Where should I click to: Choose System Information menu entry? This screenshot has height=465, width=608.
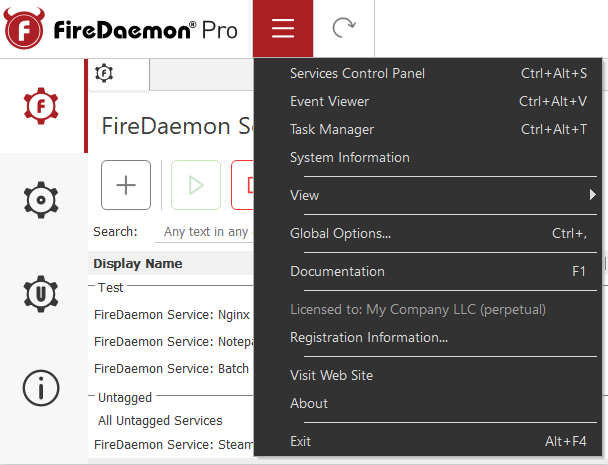click(x=428, y=157)
